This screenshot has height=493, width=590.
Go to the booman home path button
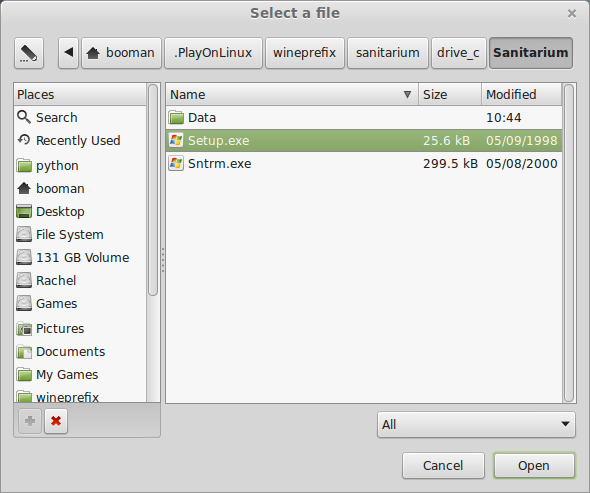click(122, 53)
